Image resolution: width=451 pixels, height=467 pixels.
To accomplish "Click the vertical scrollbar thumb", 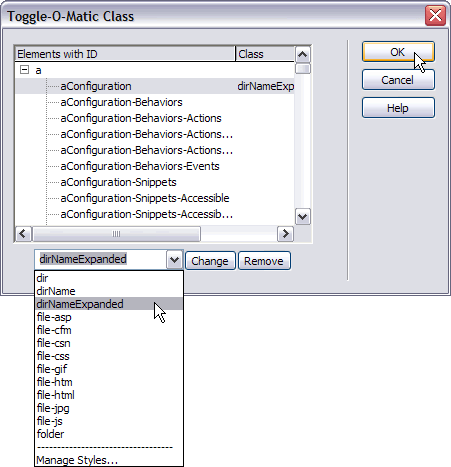I will click(x=303, y=69).
